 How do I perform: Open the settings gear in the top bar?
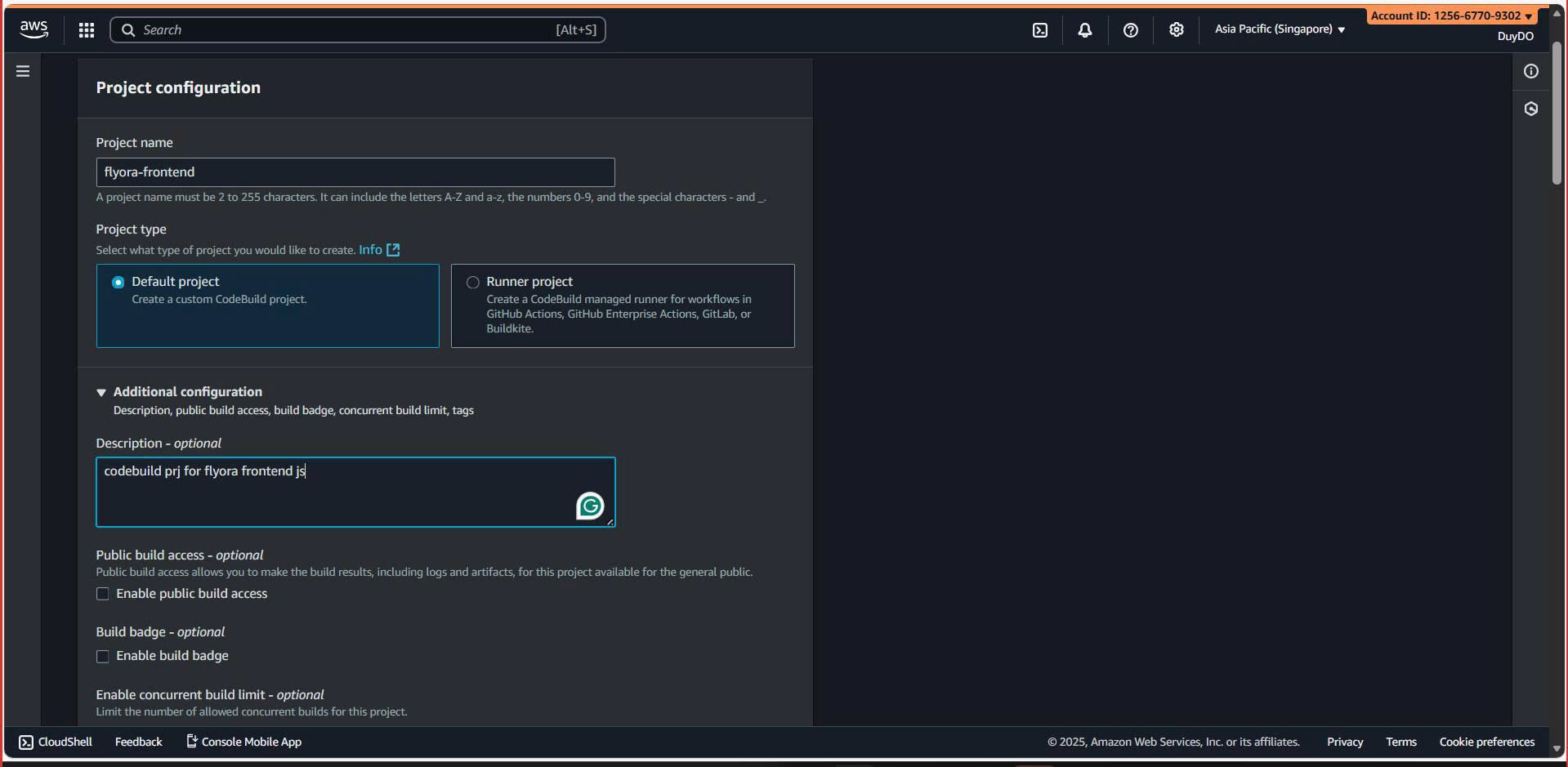pyautogui.click(x=1176, y=29)
